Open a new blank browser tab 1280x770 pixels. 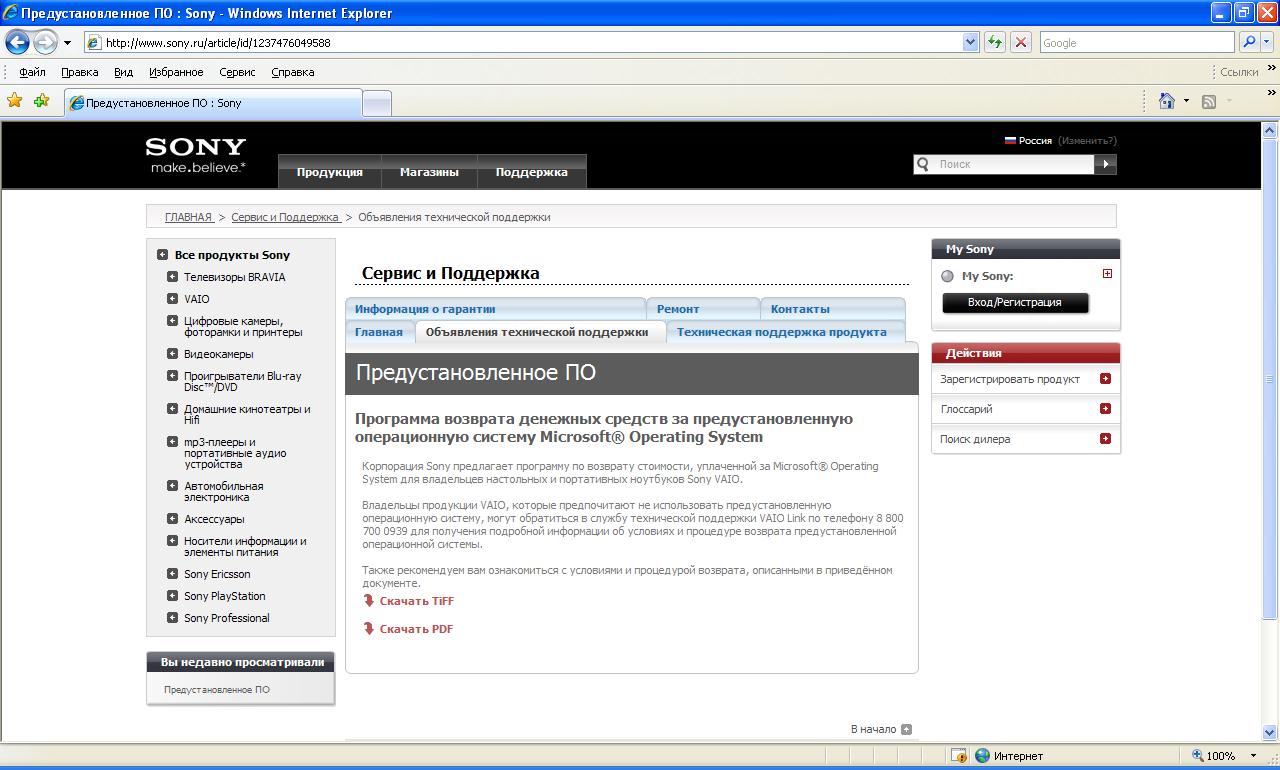click(376, 104)
